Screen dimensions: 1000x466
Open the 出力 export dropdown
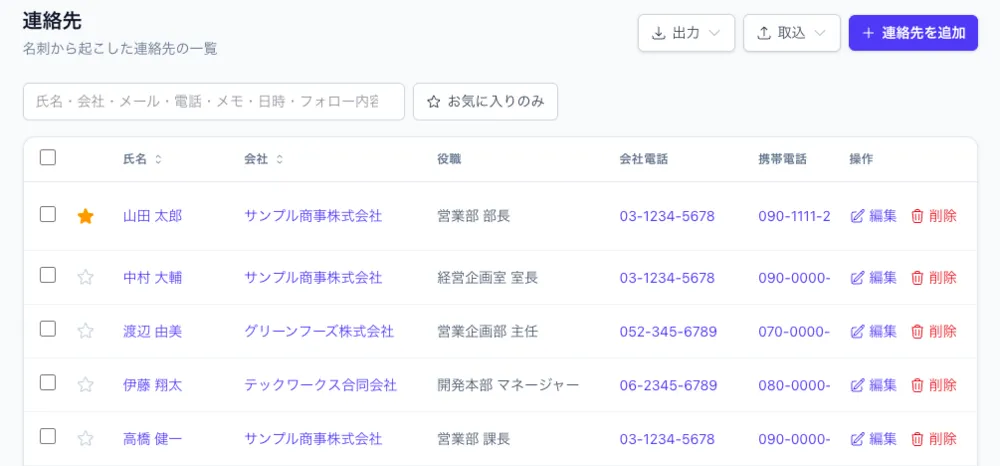click(x=686, y=33)
